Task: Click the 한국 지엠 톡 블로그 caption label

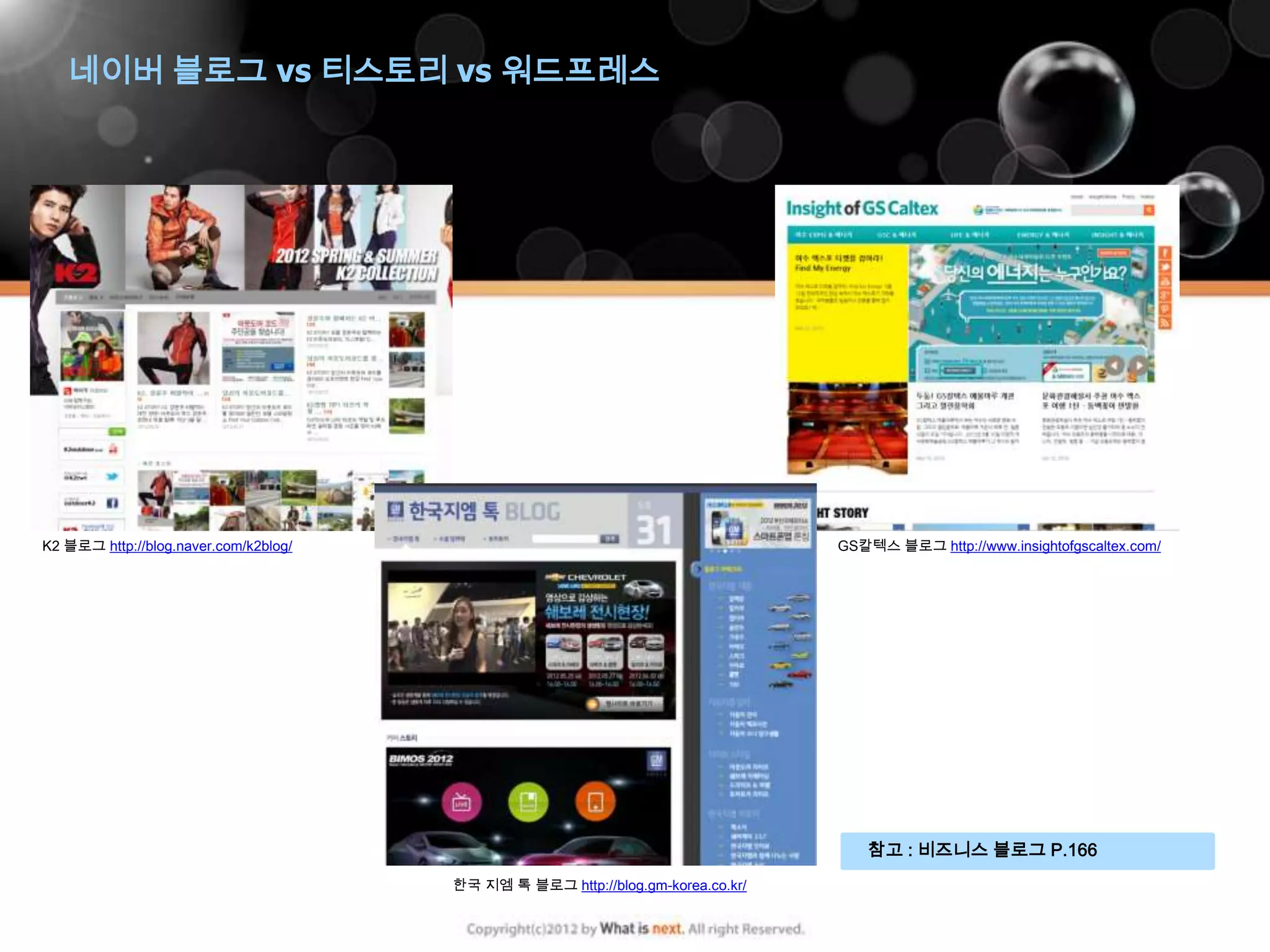Action: (x=515, y=885)
